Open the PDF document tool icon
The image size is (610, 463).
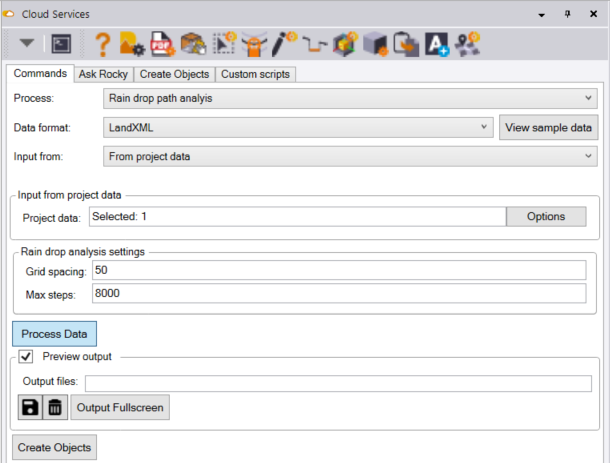point(162,43)
